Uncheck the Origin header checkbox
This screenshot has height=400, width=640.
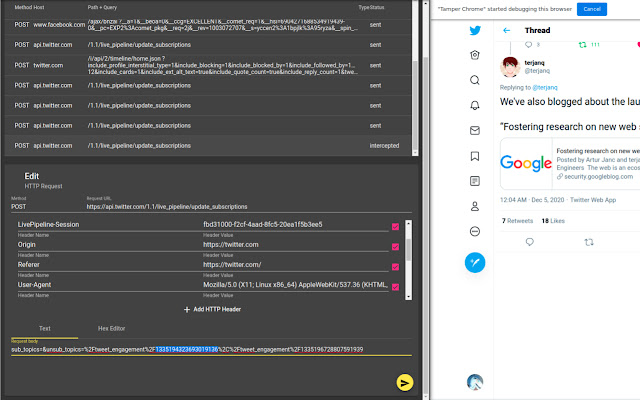point(395,247)
